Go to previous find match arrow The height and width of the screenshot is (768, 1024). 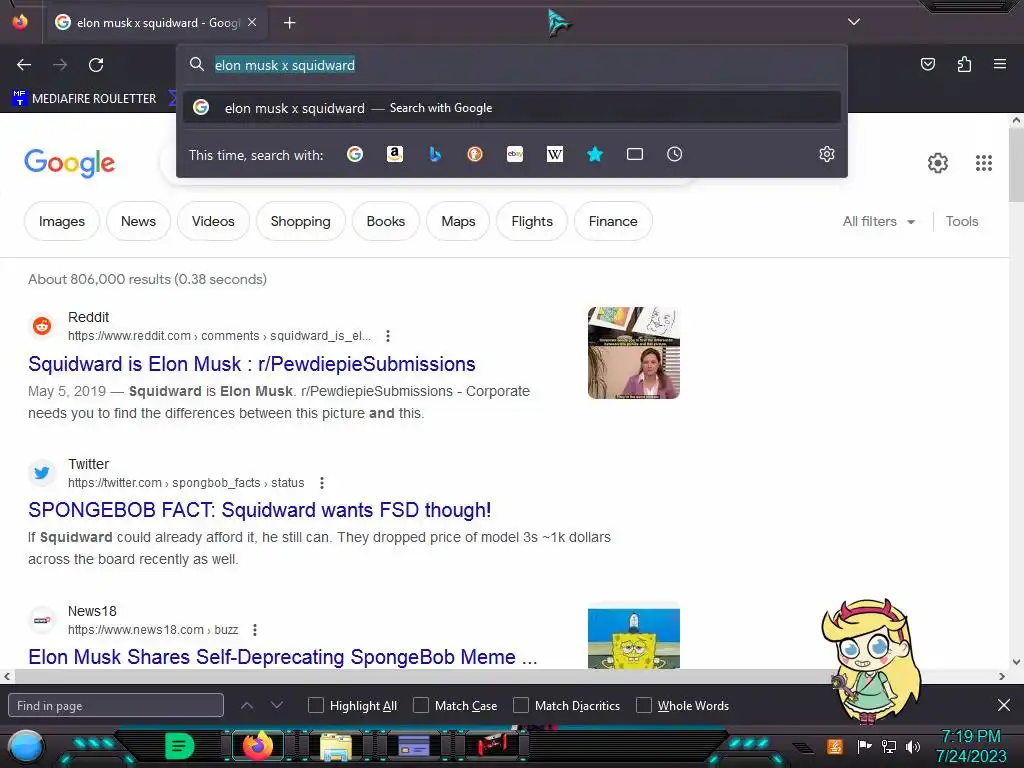coord(247,705)
